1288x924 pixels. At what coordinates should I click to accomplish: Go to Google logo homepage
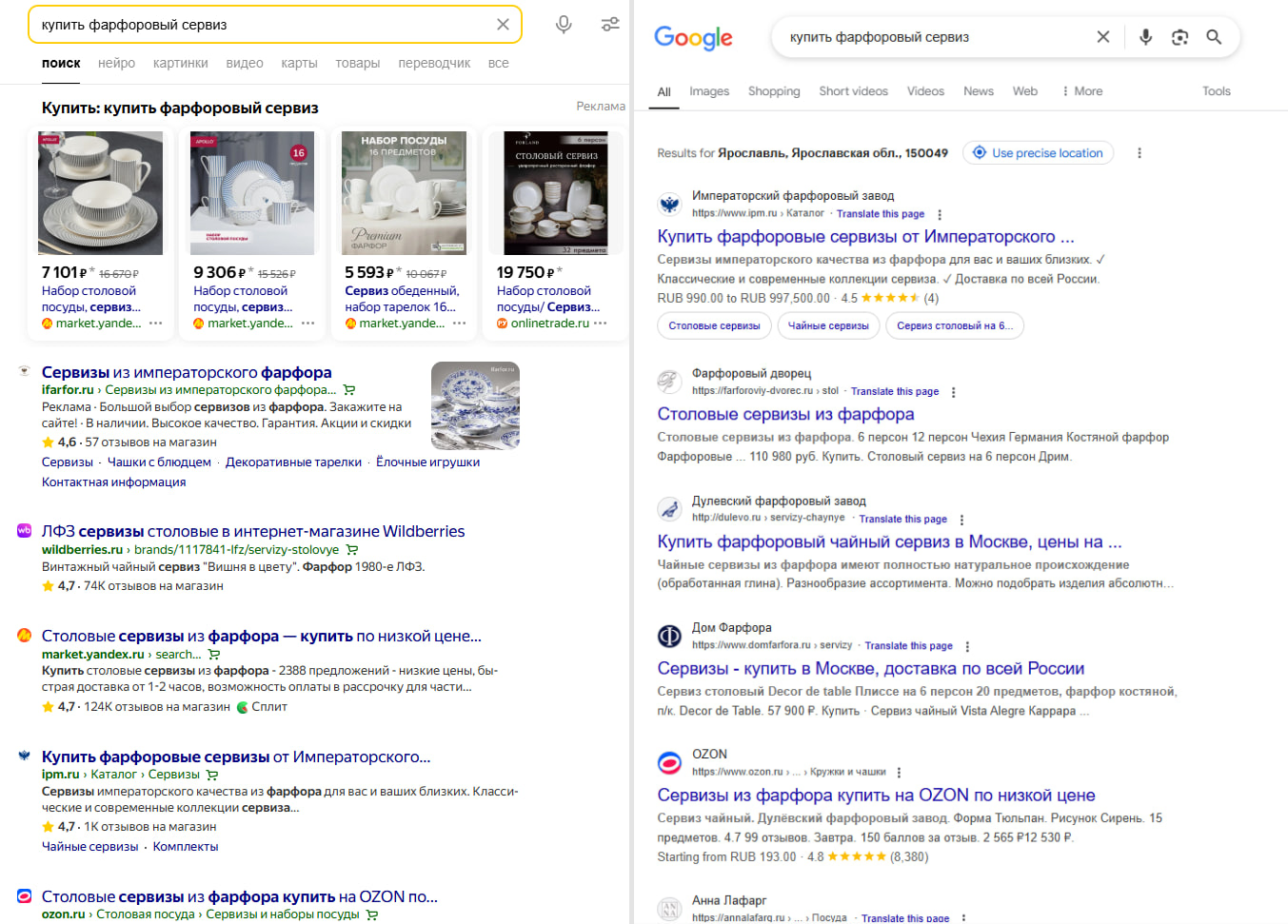point(693,38)
